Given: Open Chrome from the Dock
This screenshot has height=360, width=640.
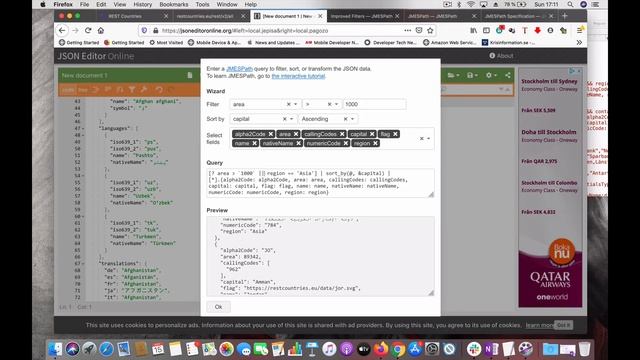Looking at the screenshot, I should (398, 349).
